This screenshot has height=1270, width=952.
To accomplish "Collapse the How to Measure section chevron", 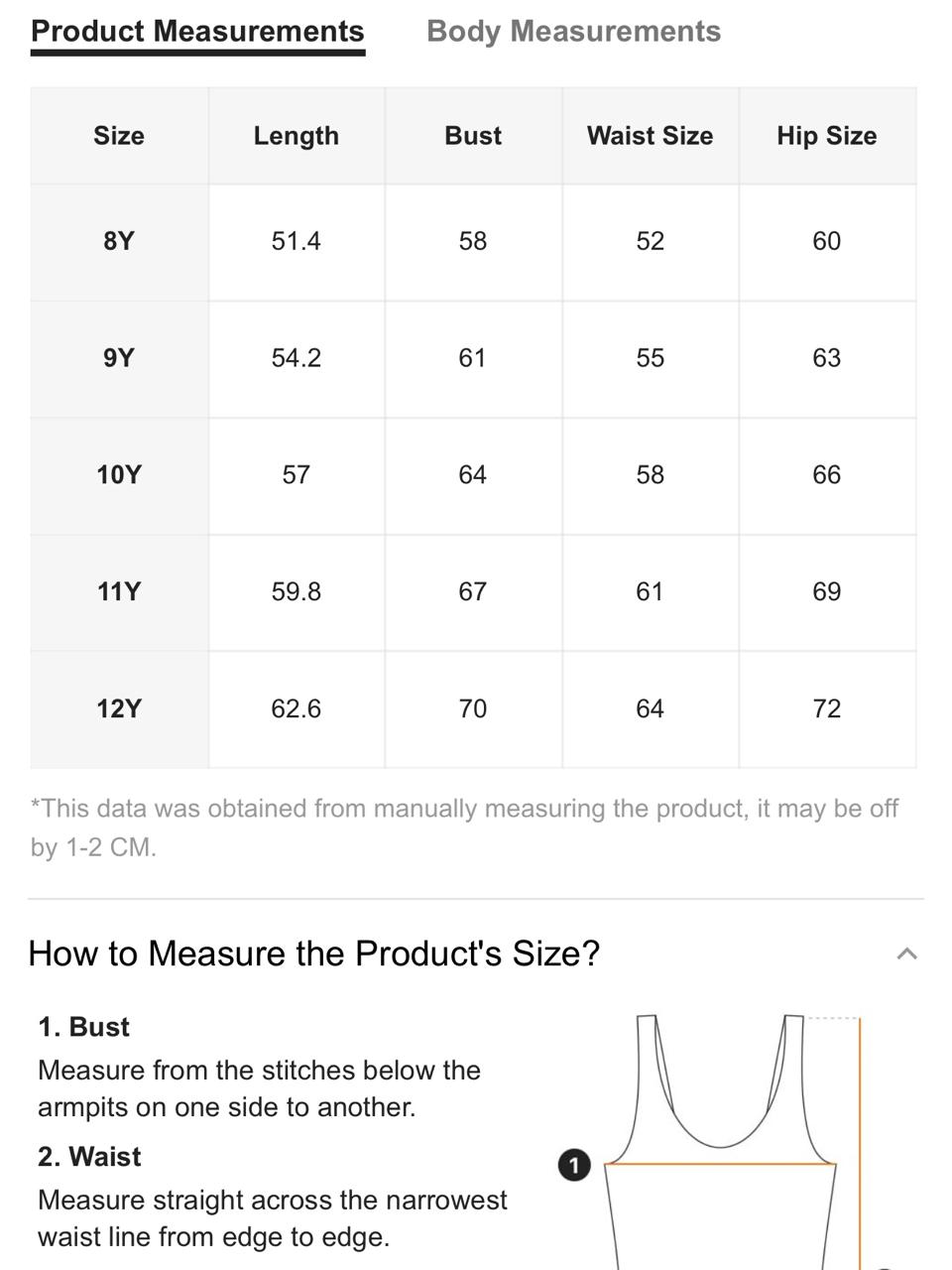I will [x=906, y=953].
